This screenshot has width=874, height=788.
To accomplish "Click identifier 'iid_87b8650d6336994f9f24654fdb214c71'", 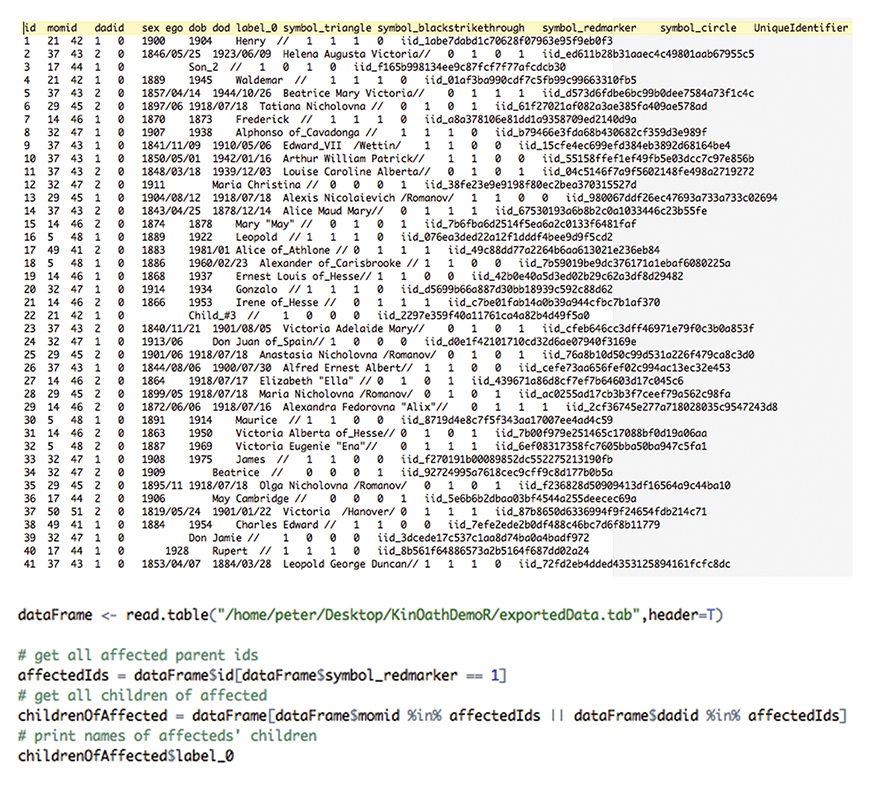I will (x=600, y=512).
